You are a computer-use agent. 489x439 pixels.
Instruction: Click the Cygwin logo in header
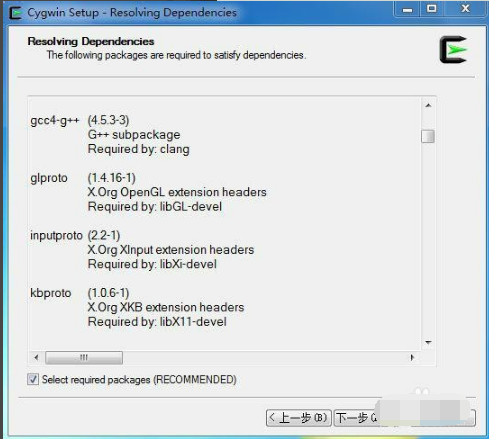453,50
